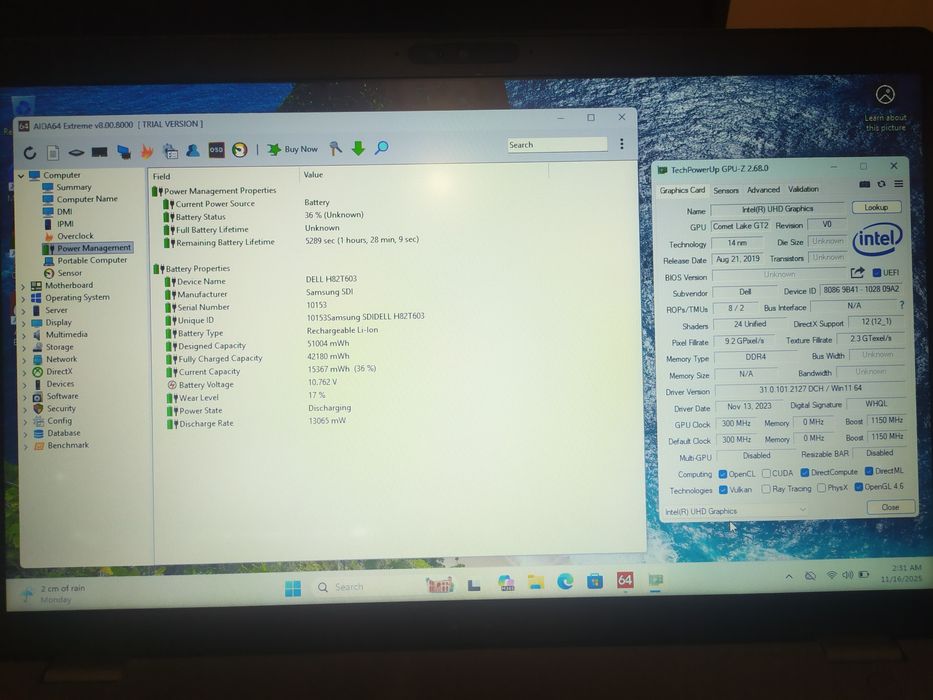Select DMI in the AIDA64 tree
This screenshot has height=700, width=933.
(x=64, y=211)
